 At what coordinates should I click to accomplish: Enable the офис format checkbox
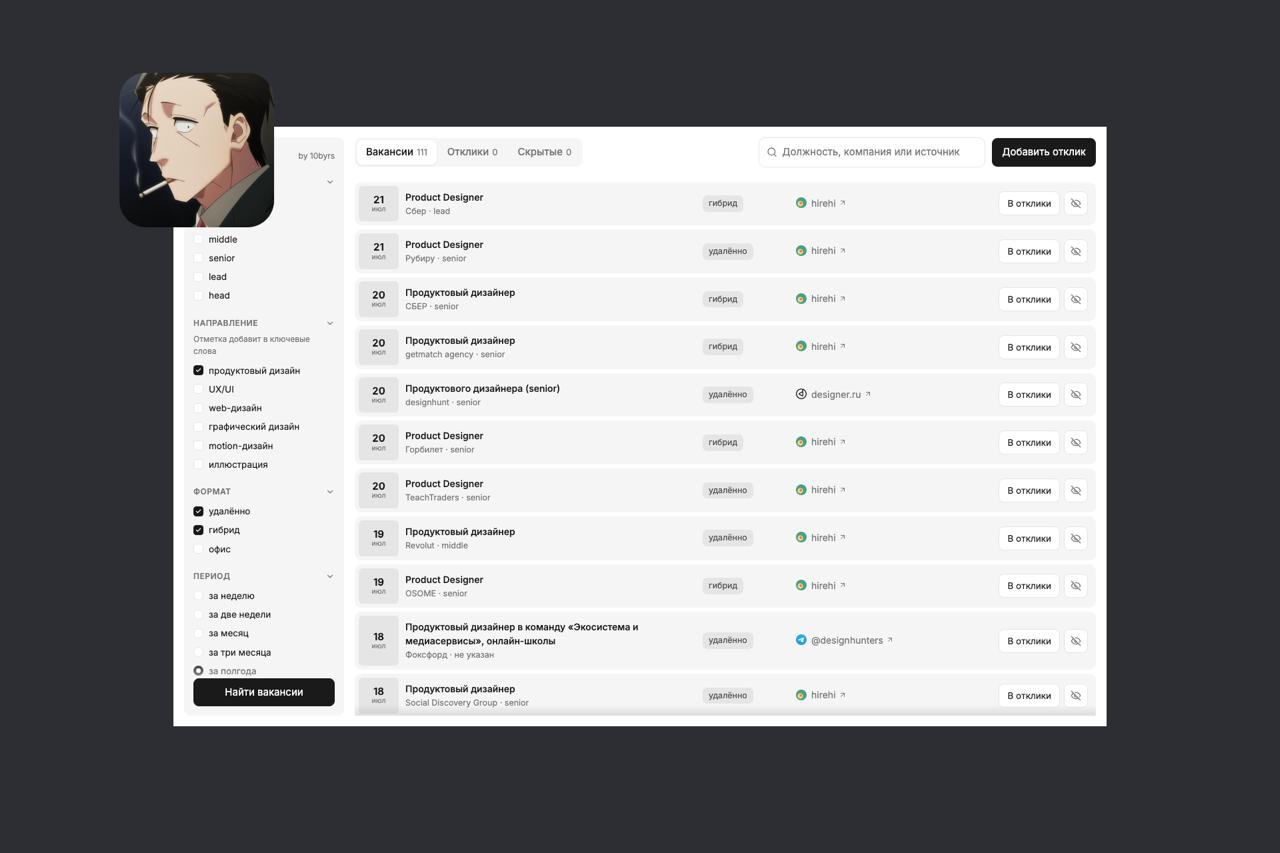coord(198,549)
